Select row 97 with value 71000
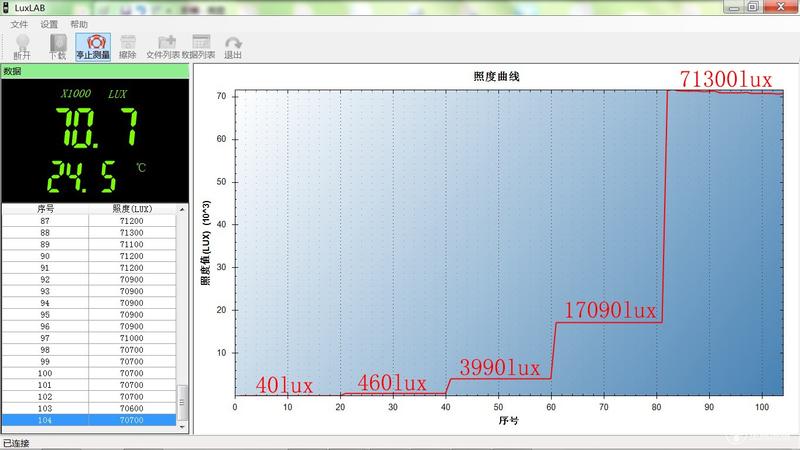The image size is (800, 450). pyautogui.click(x=89, y=338)
